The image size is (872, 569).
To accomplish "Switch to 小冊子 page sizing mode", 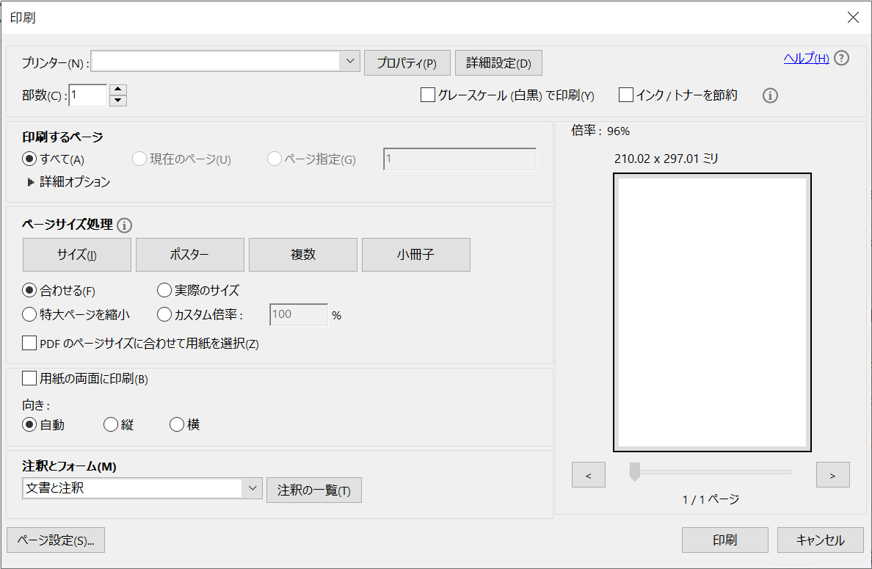I will click(416, 255).
